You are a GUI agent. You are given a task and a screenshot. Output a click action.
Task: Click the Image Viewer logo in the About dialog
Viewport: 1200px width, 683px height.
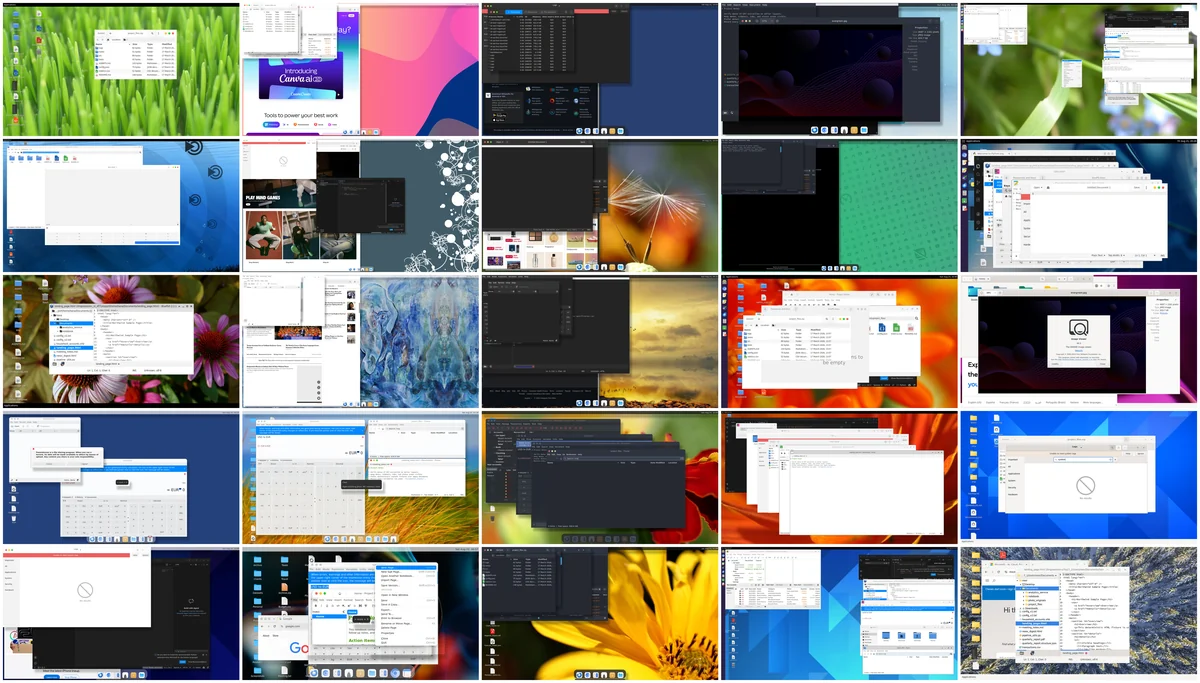click(1078, 328)
